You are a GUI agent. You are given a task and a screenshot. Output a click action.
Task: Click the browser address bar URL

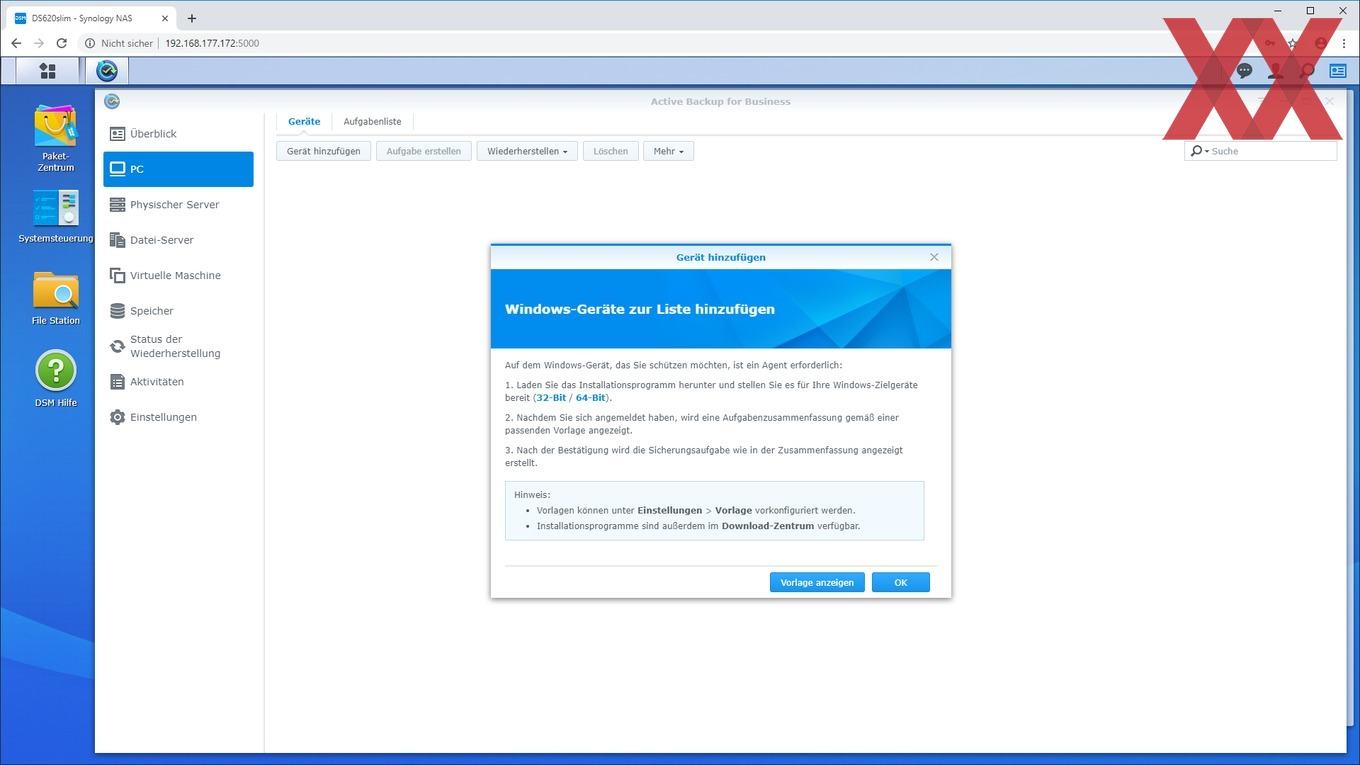tap(212, 43)
